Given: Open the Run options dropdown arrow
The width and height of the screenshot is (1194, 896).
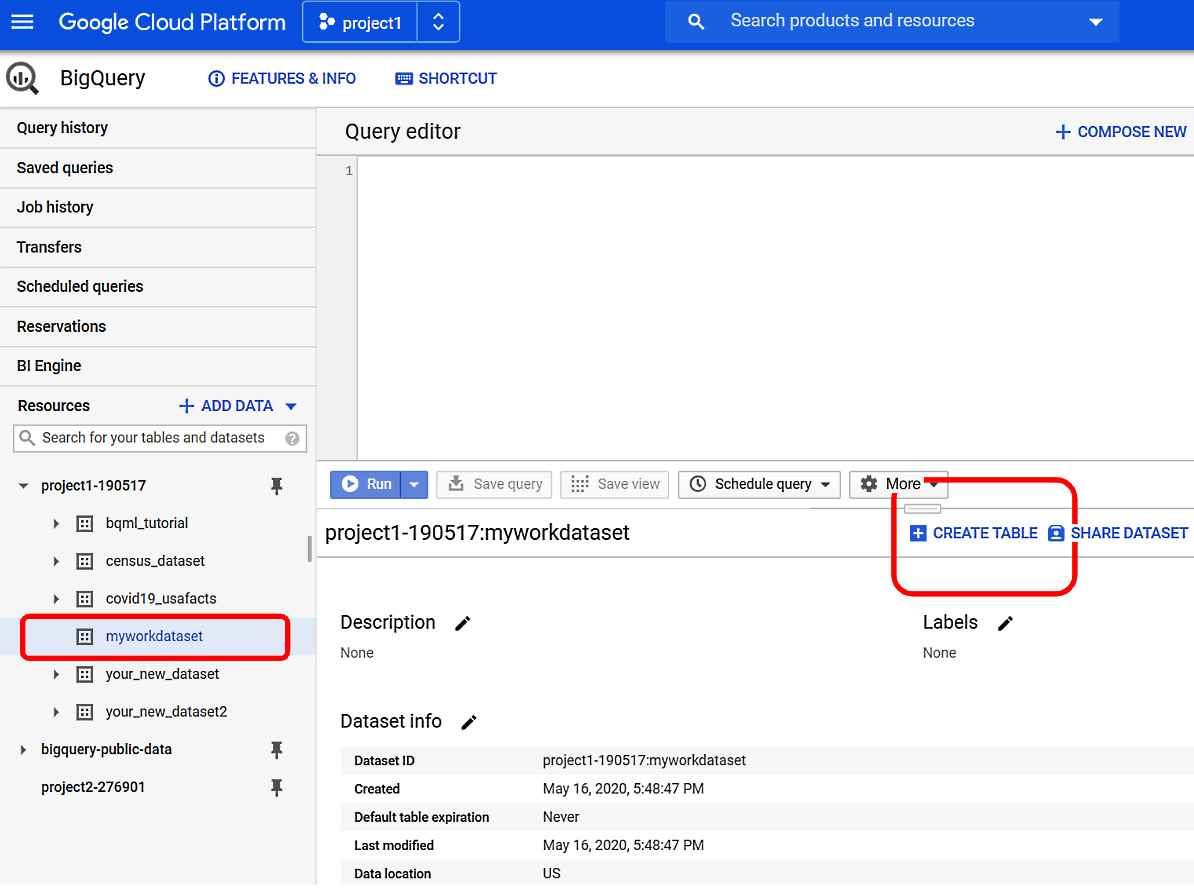Looking at the screenshot, I should (x=414, y=484).
